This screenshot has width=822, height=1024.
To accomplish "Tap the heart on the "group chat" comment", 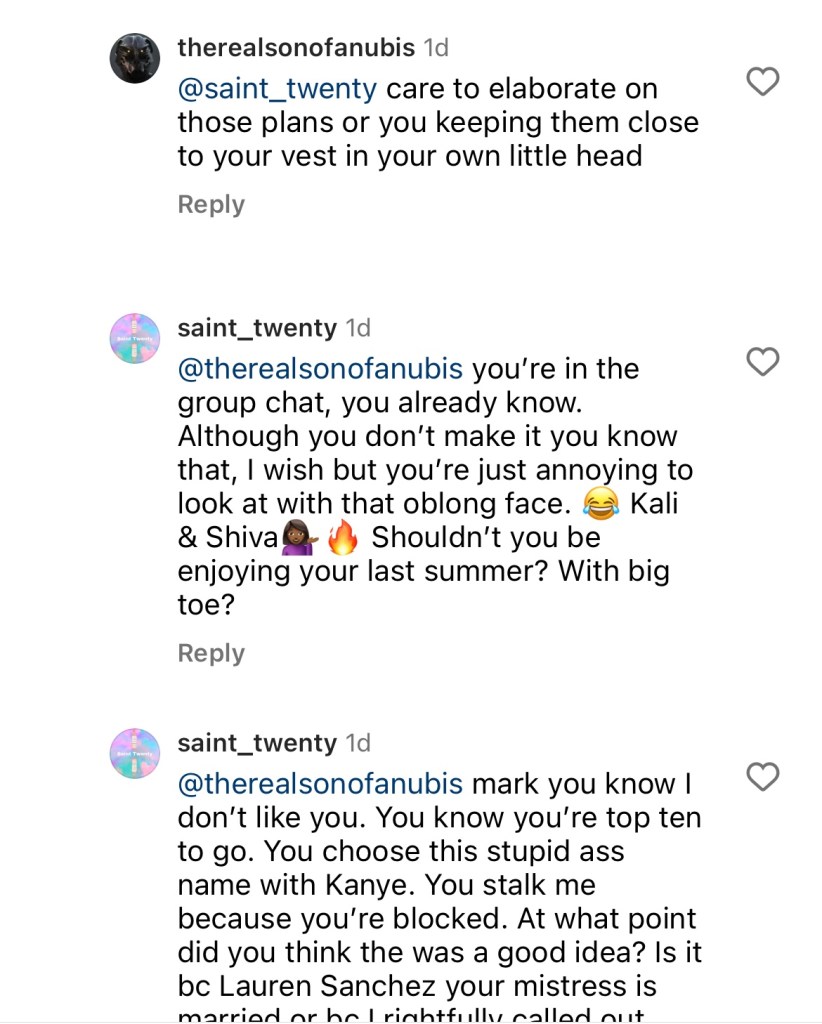I will click(x=763, y=362).
